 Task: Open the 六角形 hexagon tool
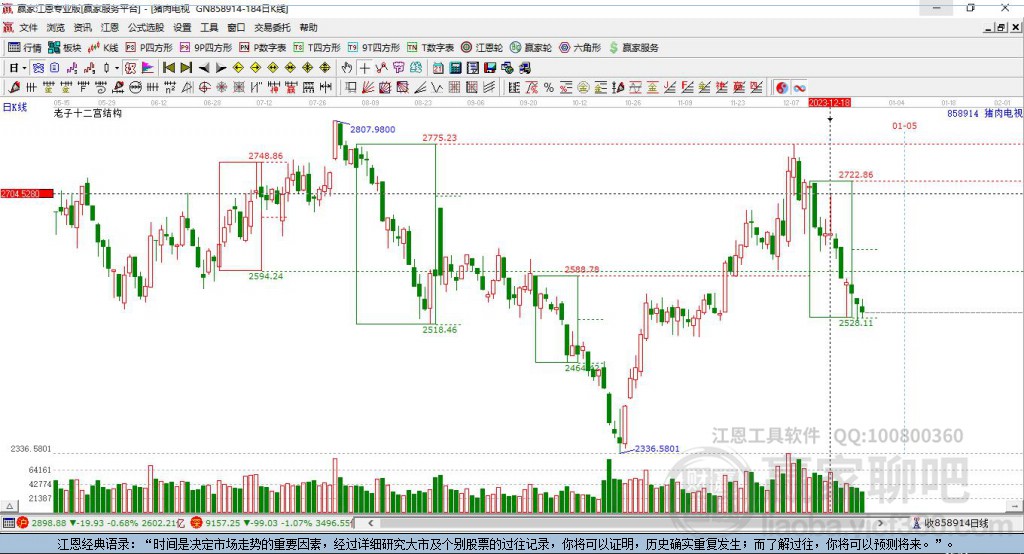click(x=580, y=48)
